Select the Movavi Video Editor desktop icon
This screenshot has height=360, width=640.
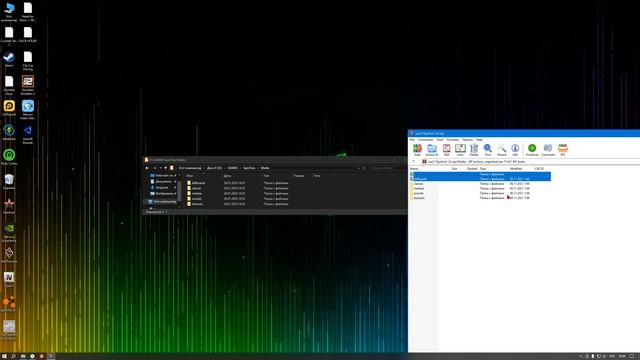point(28,109)
